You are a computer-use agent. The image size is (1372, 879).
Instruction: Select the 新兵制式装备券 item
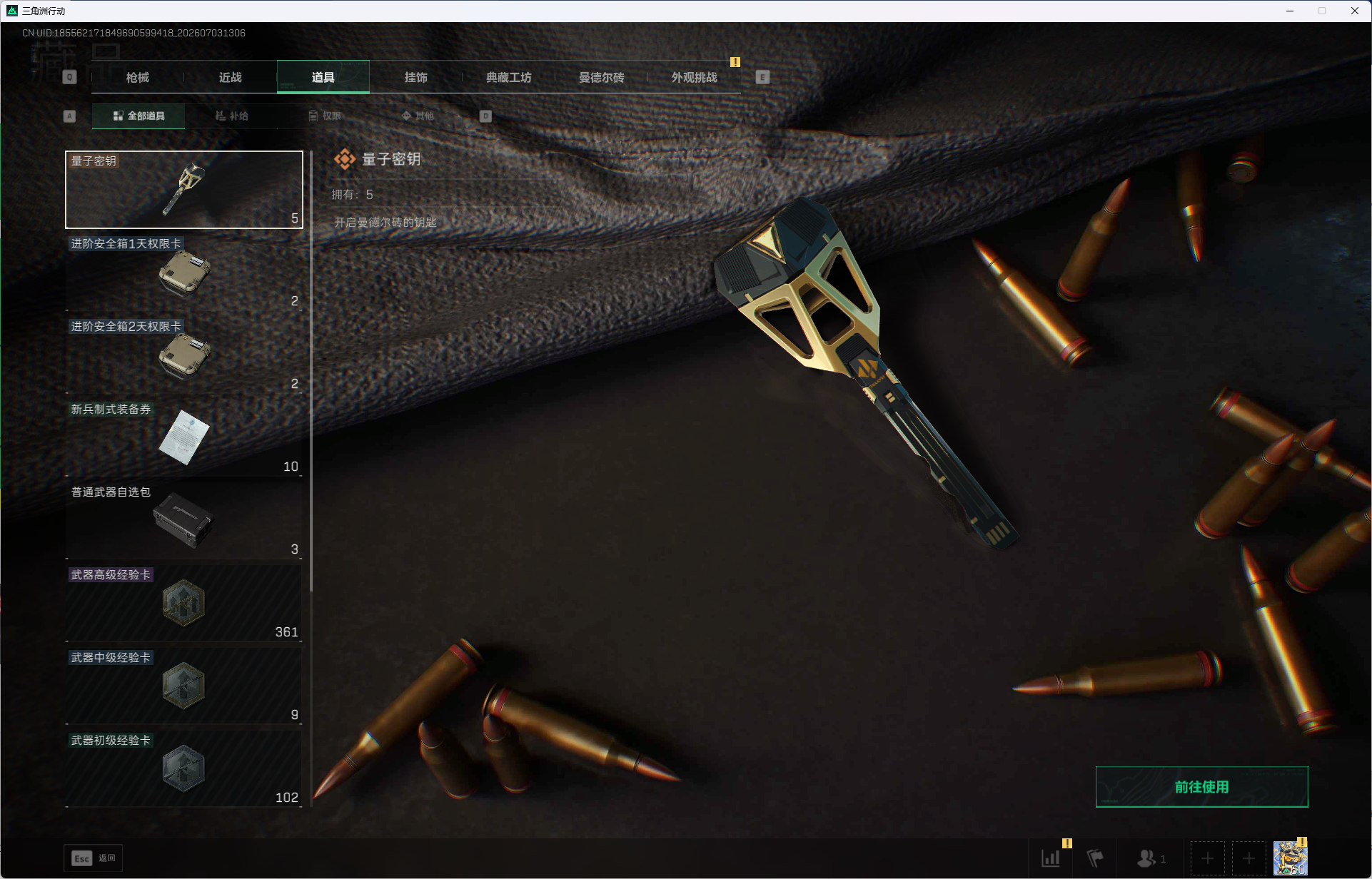(x=184, y=438)
